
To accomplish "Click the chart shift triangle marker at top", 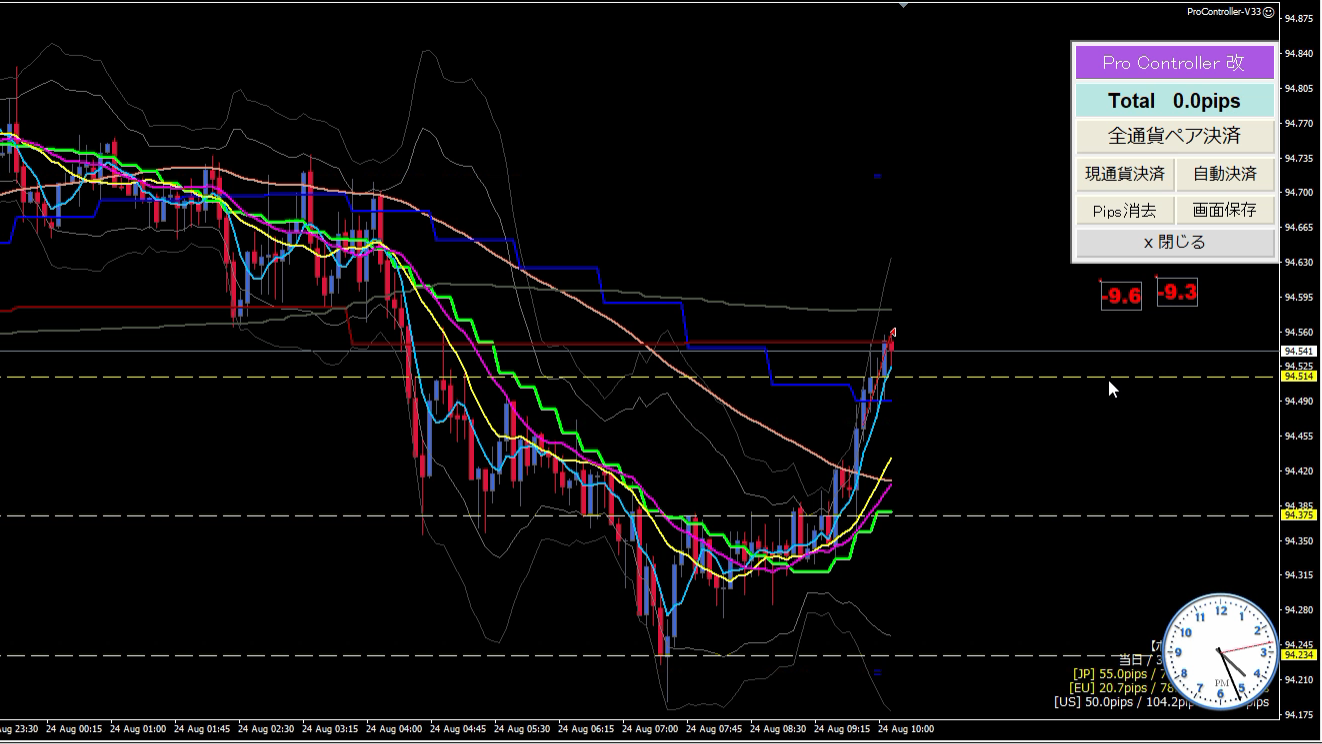I will coord(904,5).
